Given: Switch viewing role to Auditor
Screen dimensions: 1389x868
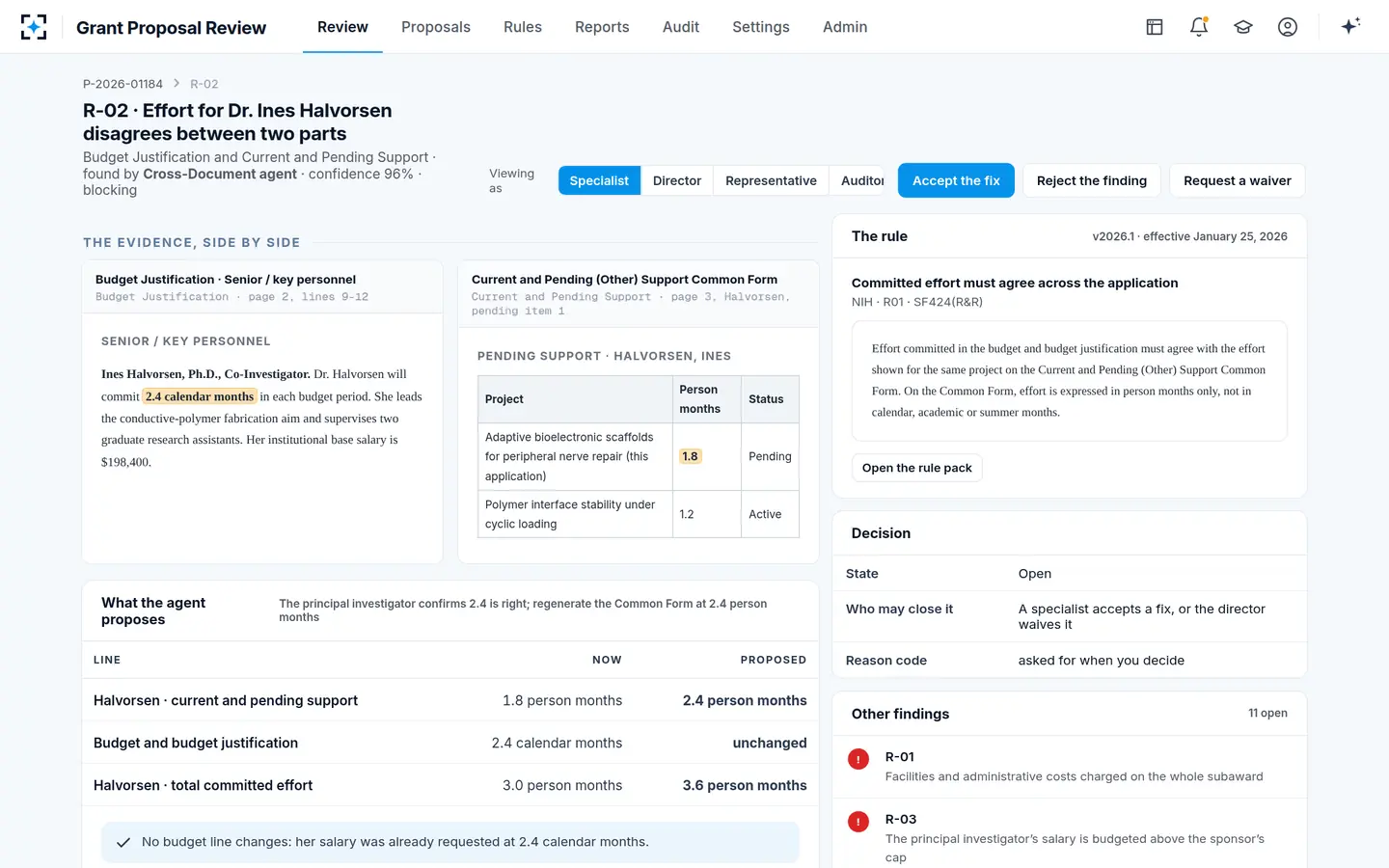Looking at the screenshot, I should pos(861,180).
